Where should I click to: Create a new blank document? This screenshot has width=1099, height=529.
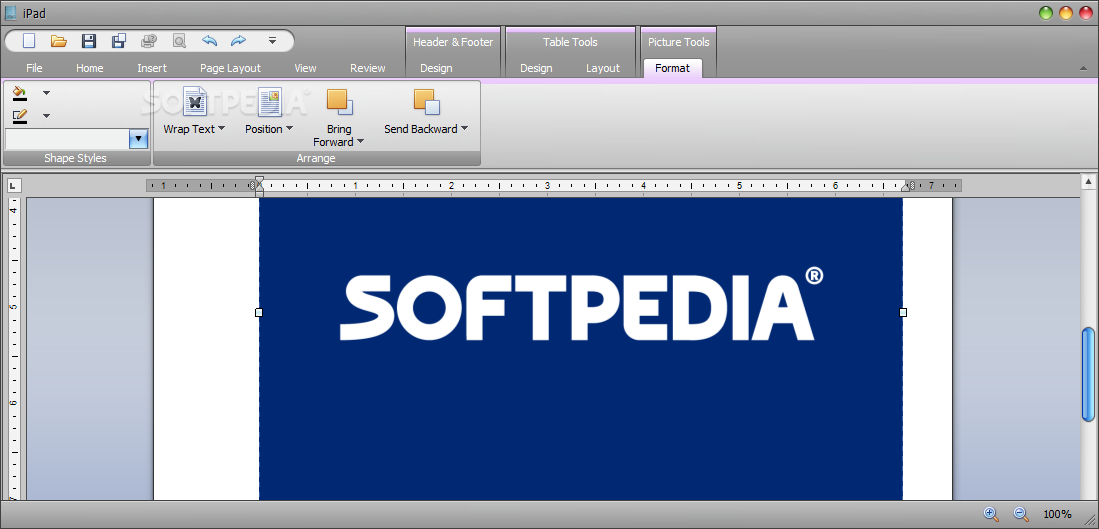pos(29,41)
